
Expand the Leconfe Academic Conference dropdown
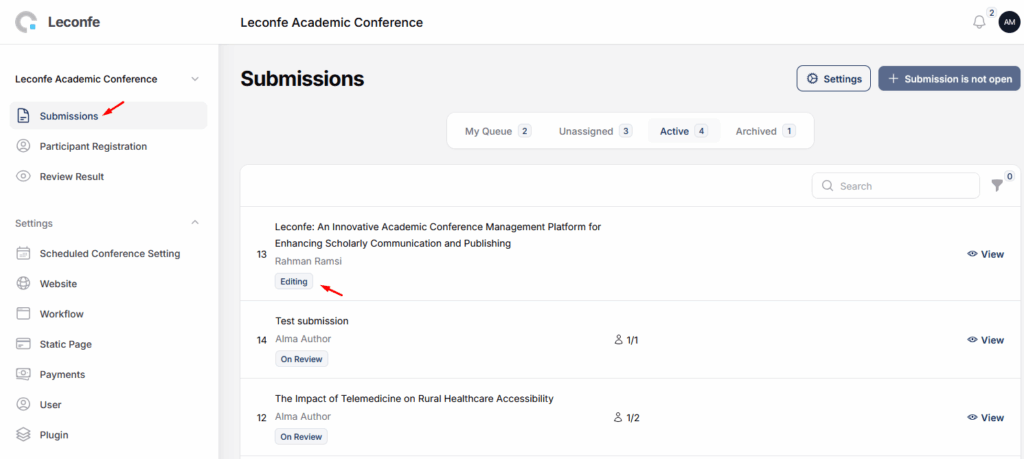pos(195,79)
